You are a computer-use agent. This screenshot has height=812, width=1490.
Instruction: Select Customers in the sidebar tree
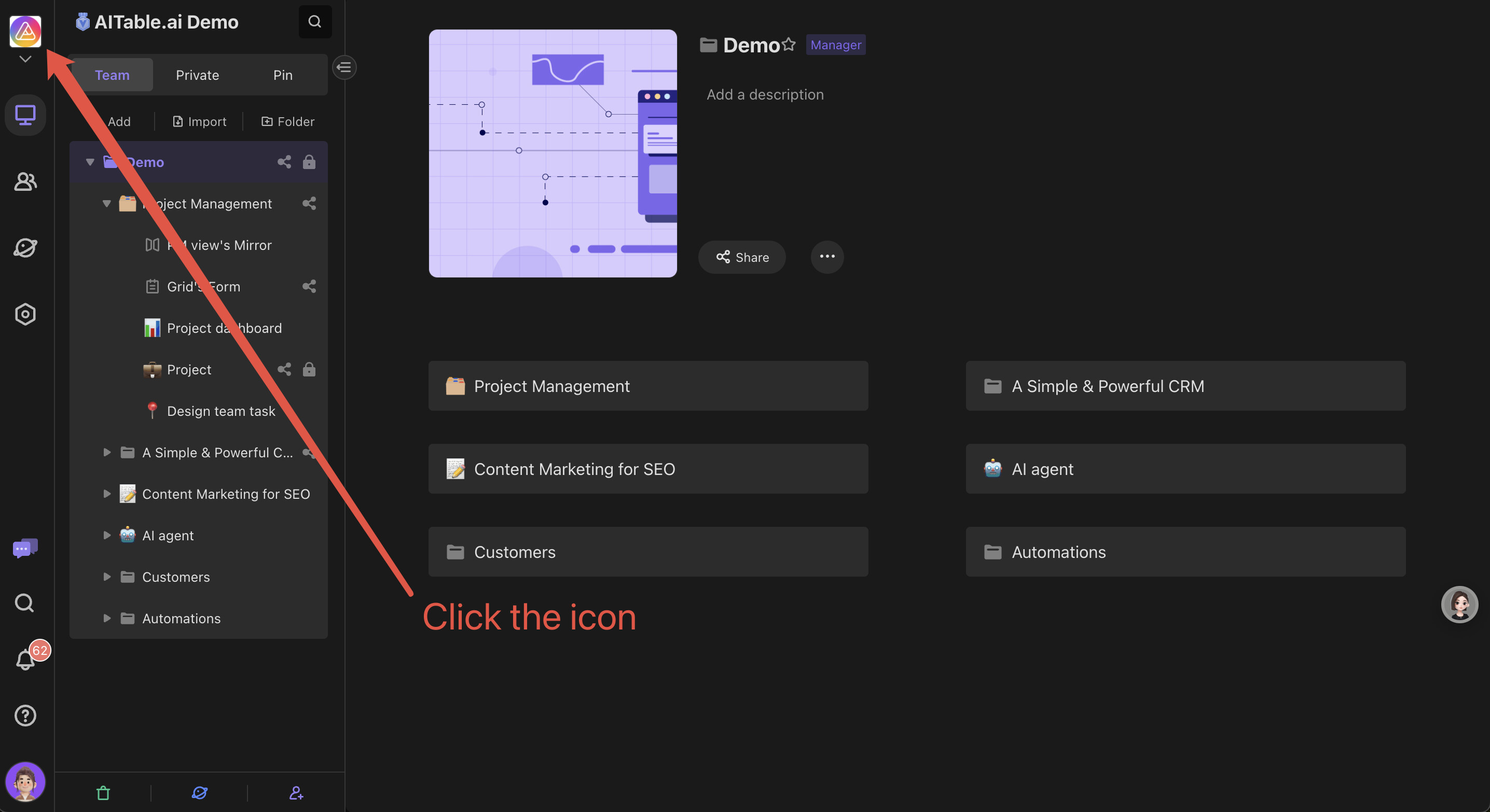(198, 577)
